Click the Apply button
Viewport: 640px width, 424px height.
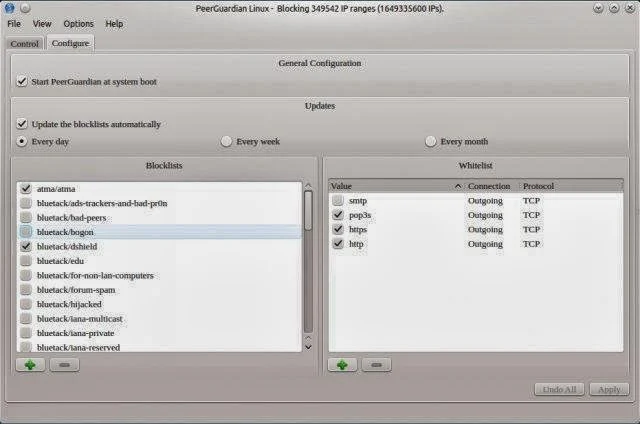coord(609,389)
